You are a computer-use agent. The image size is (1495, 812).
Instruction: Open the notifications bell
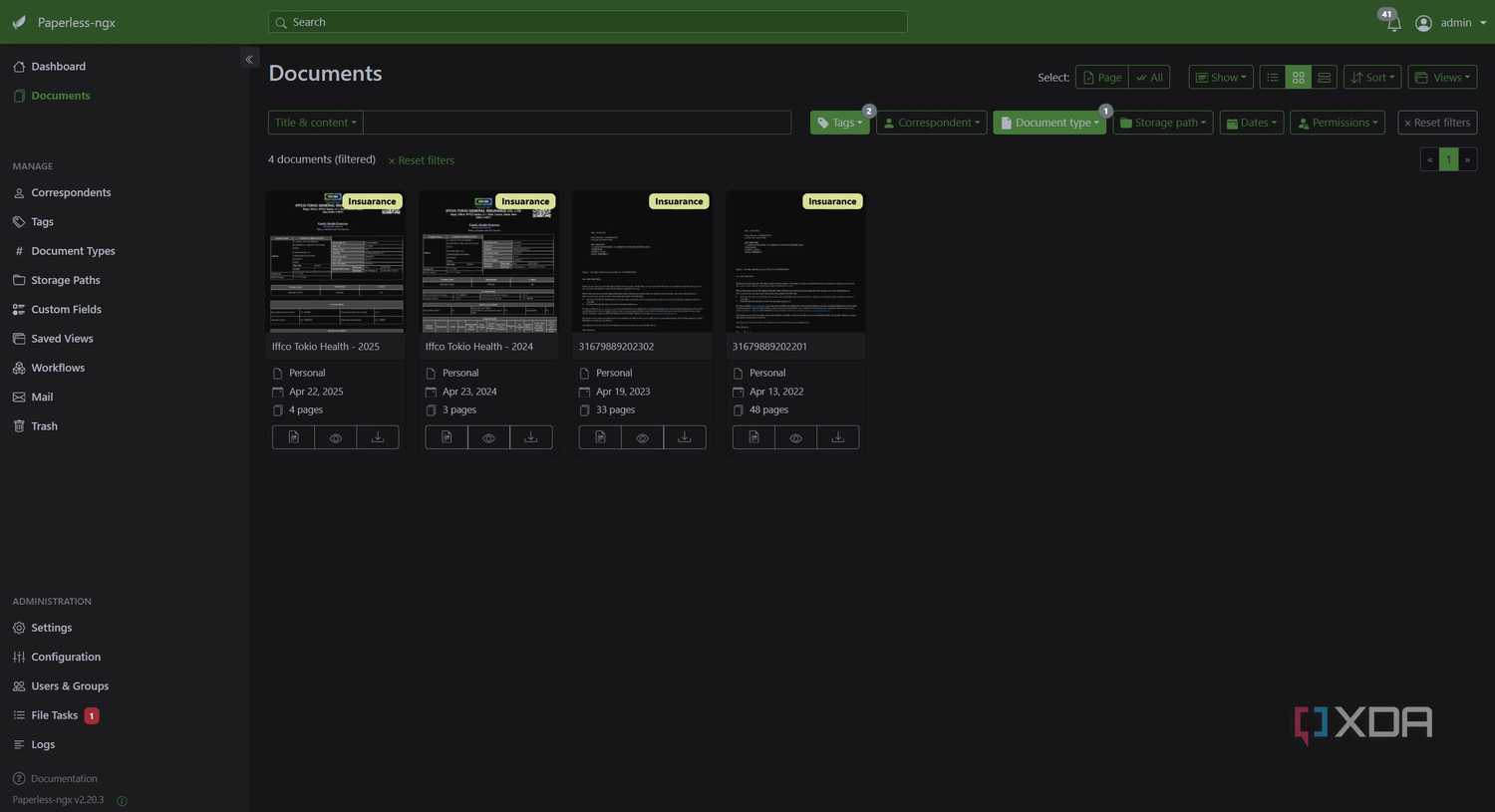coord(1393,23)
